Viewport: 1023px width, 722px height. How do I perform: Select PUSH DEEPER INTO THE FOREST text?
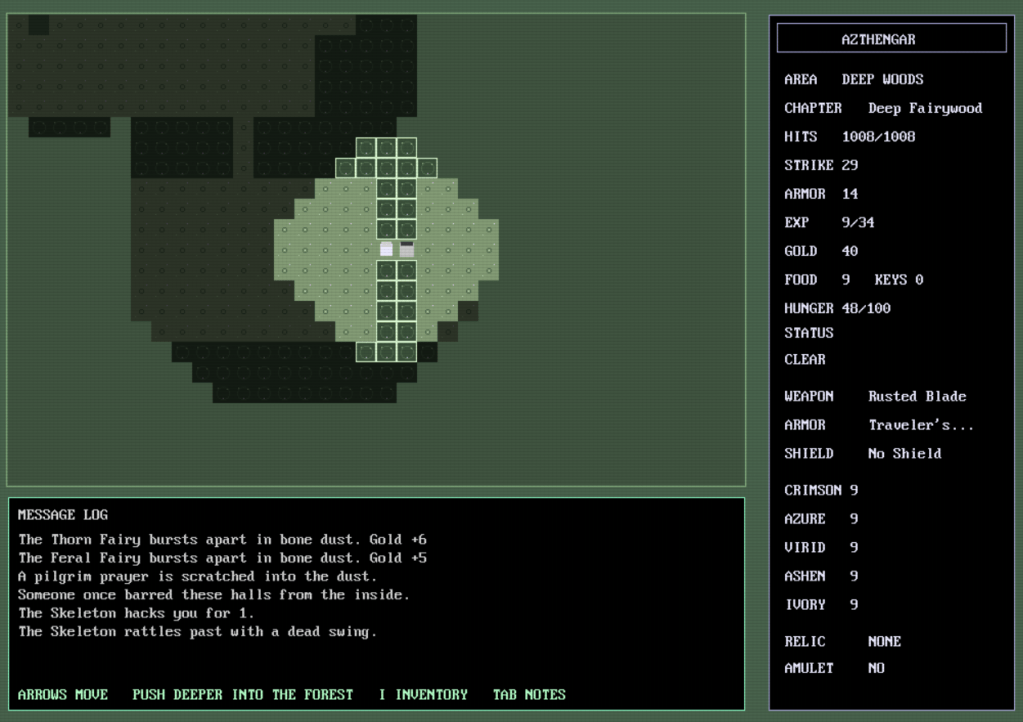click(x=243, y=694)
